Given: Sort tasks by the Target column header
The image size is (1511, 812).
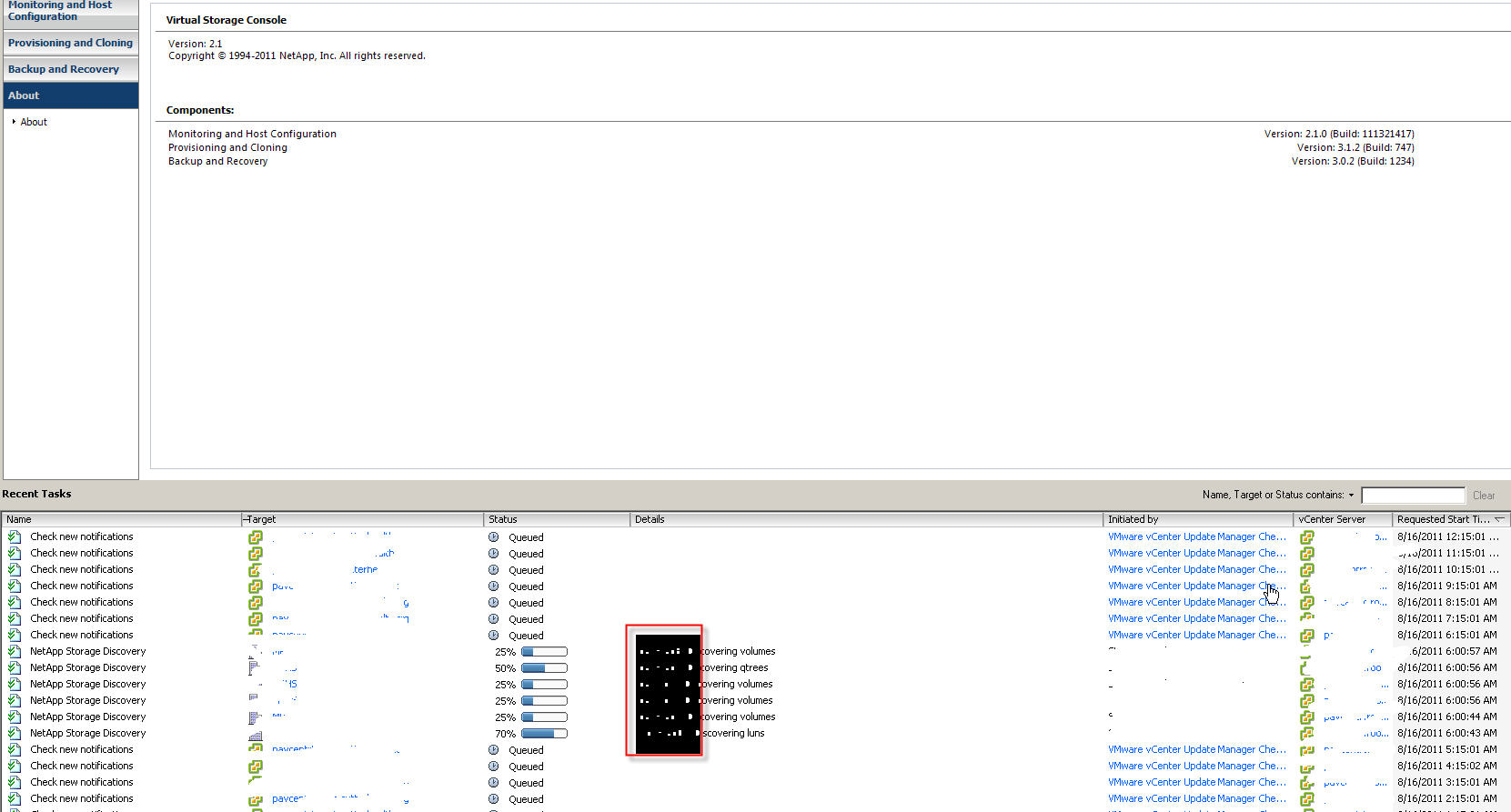Looking at the screenshot, I should click(x=363, y=519).
